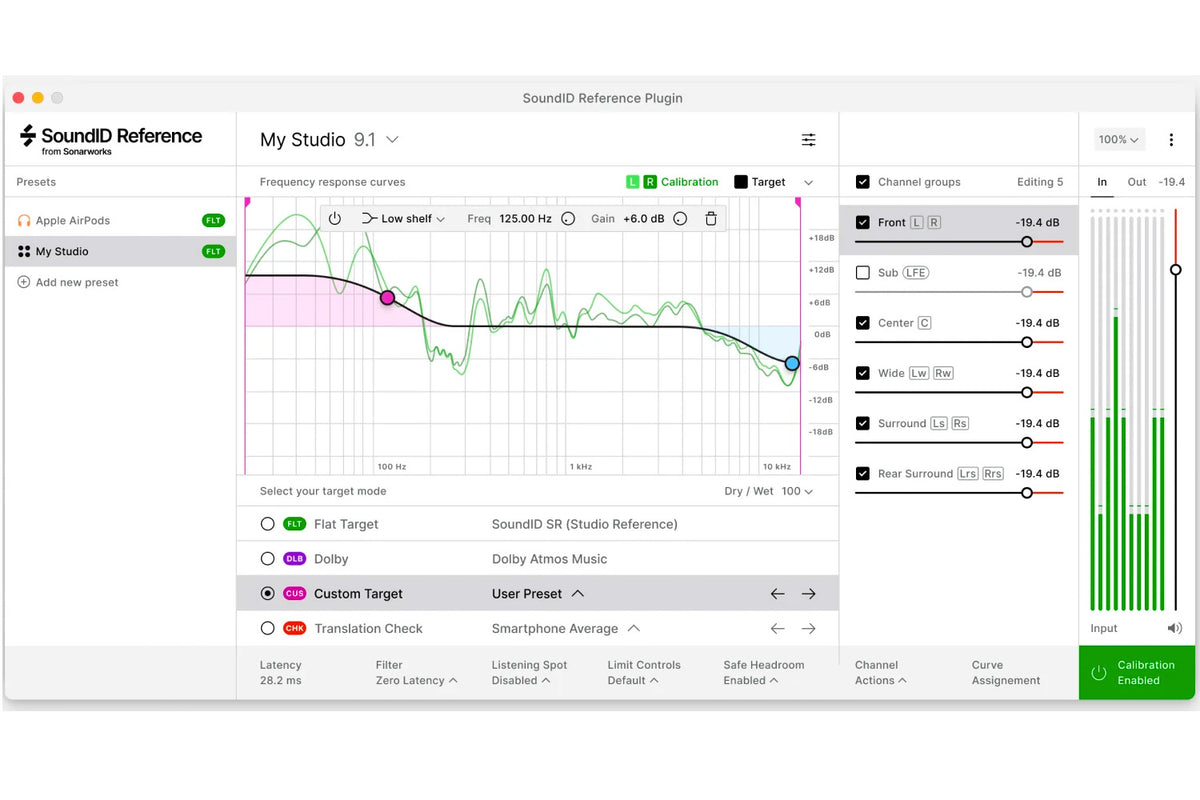The image size is (1200, 800).
Task: Click the Calibration legend label
Action: click(x=690, y=182)
